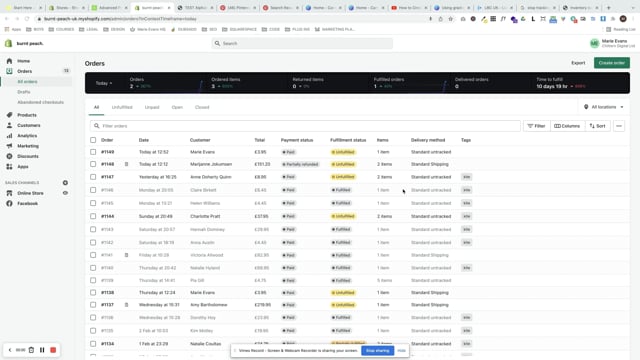
Task: Switch to the Closed tab
Action: [x=202, y=107]
